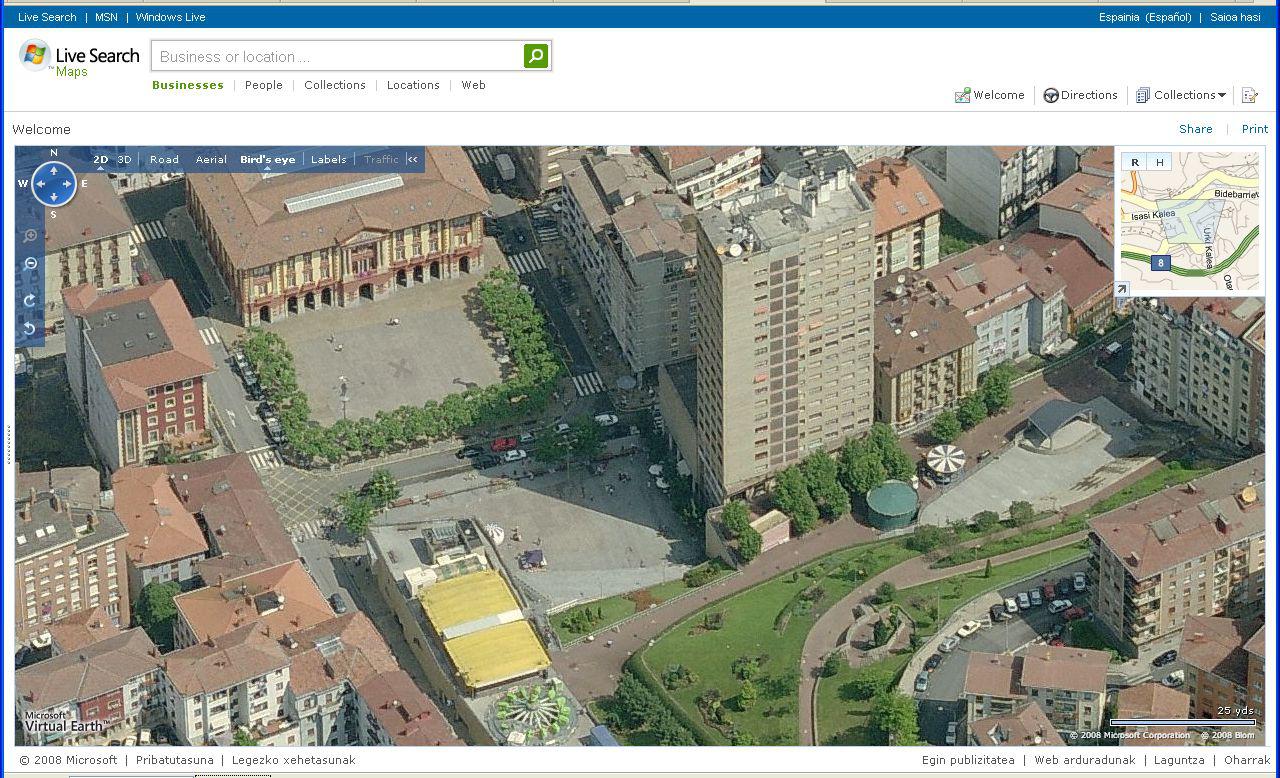Open the Pribatutasuna footer link
Viewport: 1280px width, 778px height.
click(x=175, y=760)
